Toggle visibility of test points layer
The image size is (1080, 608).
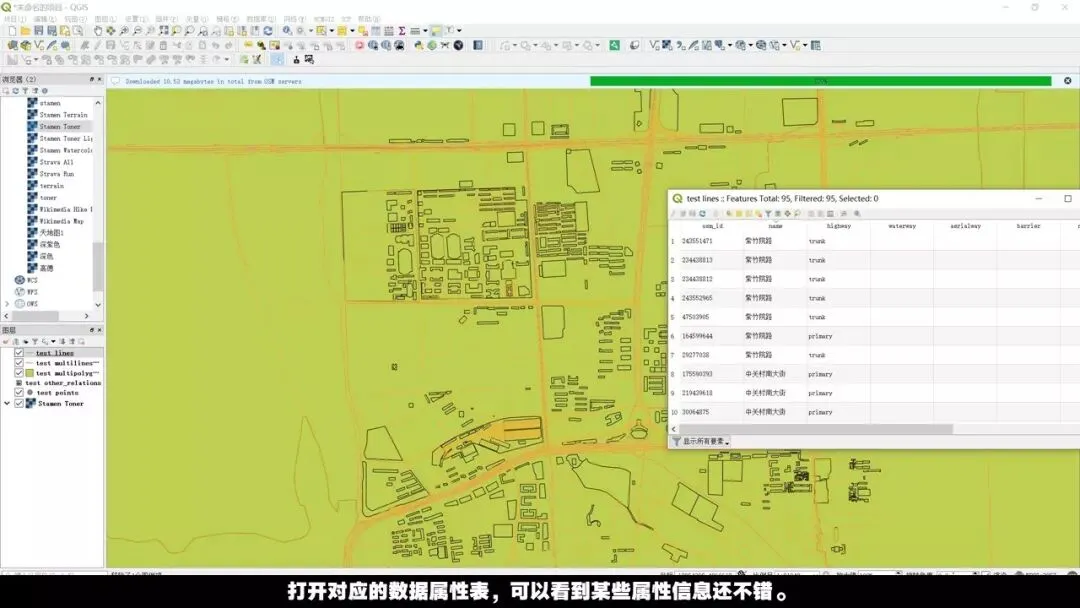(19, 392)
